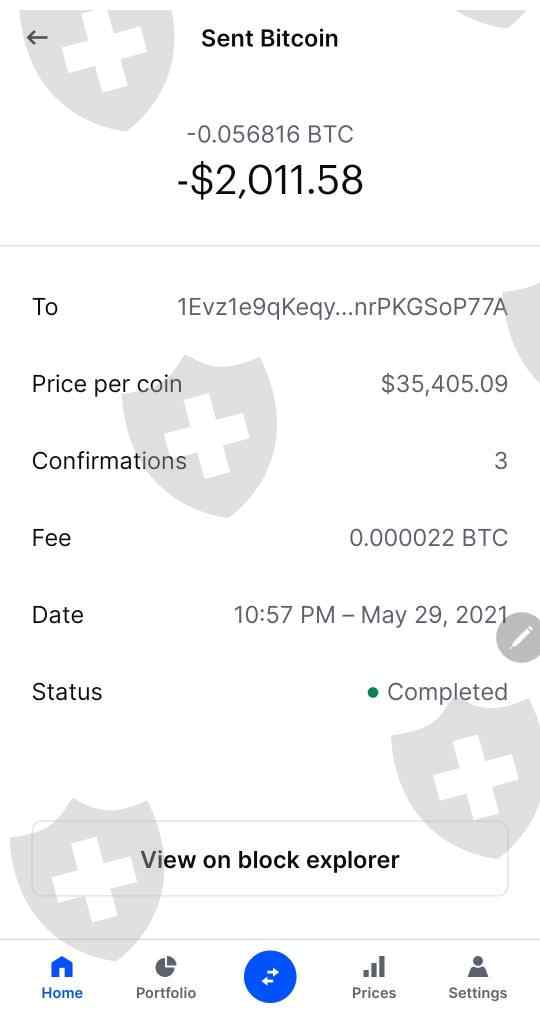Tap the Home house icon

(62, 967)
